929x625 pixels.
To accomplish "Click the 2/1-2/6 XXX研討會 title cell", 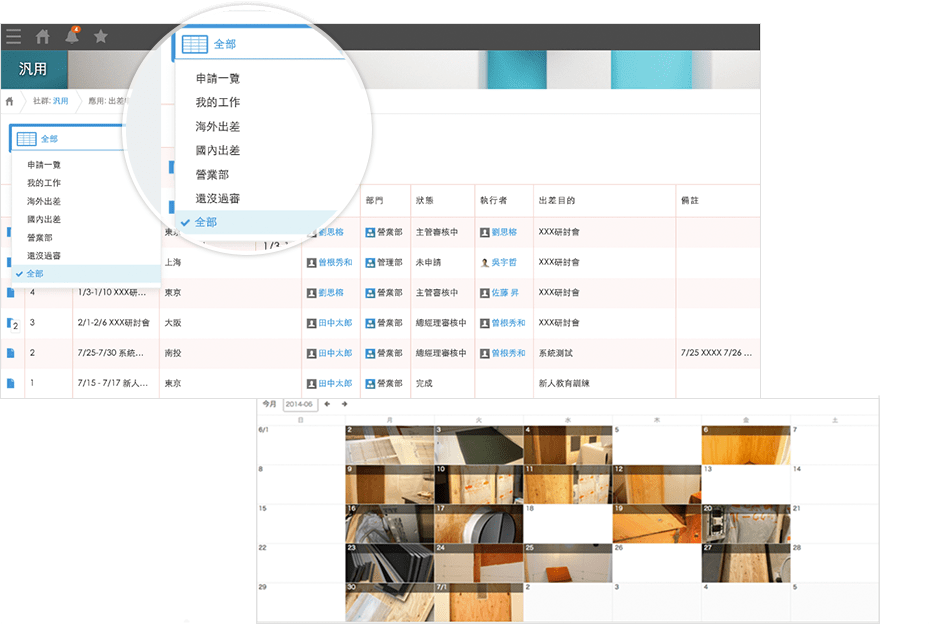I will coord(114,323).
